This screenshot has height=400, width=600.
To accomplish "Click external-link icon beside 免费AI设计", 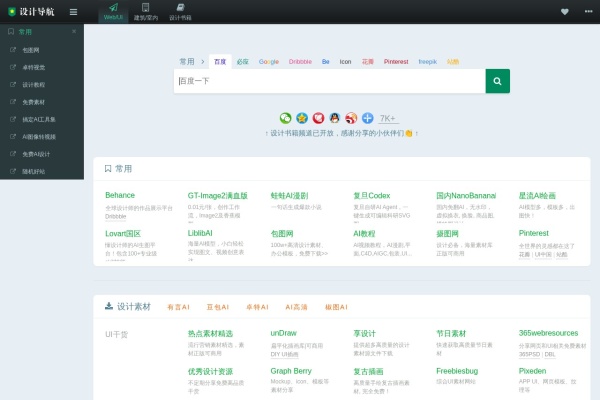I will [x=13, y=154].
